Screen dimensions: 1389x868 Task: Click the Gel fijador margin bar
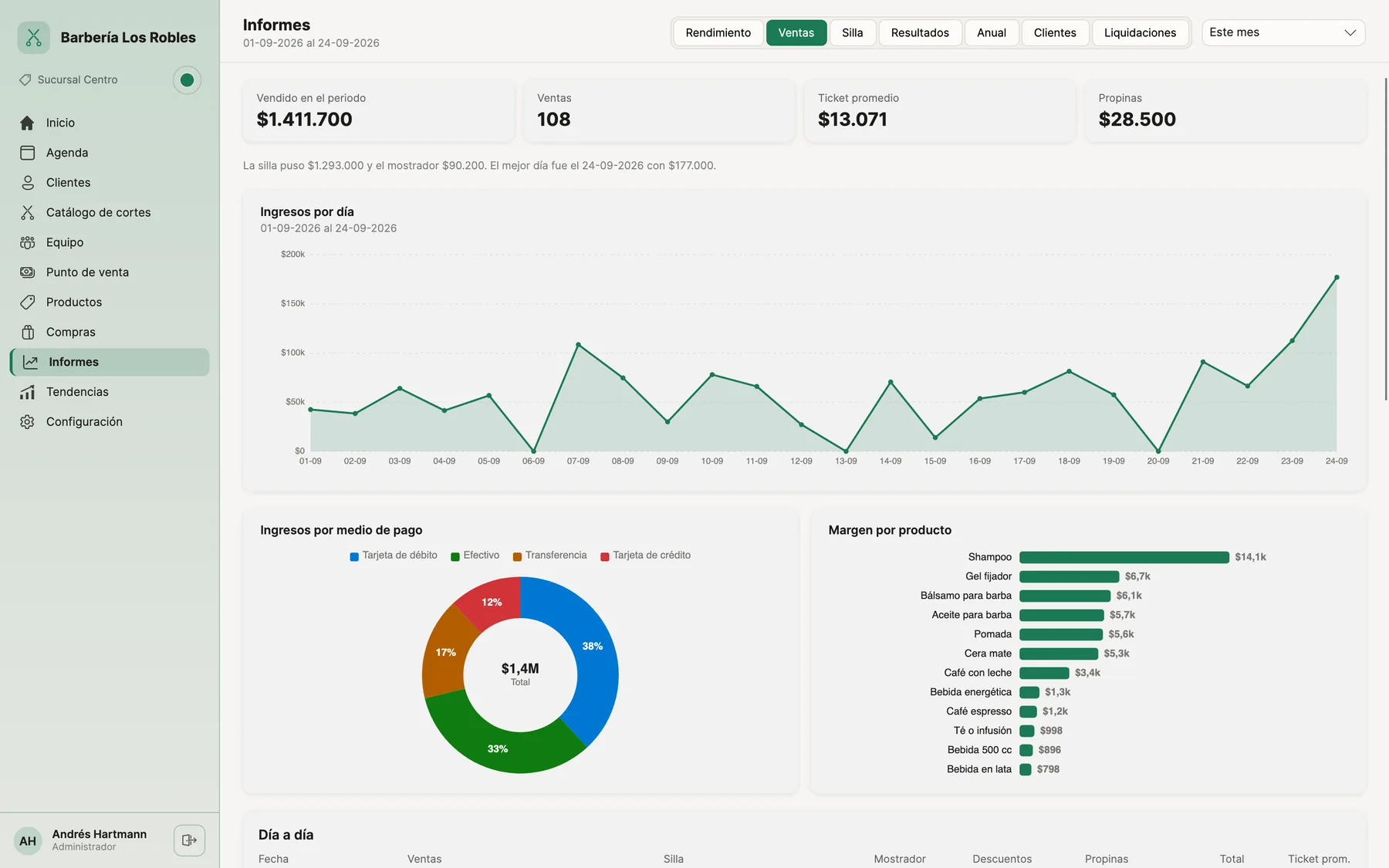coord(1069,576)
